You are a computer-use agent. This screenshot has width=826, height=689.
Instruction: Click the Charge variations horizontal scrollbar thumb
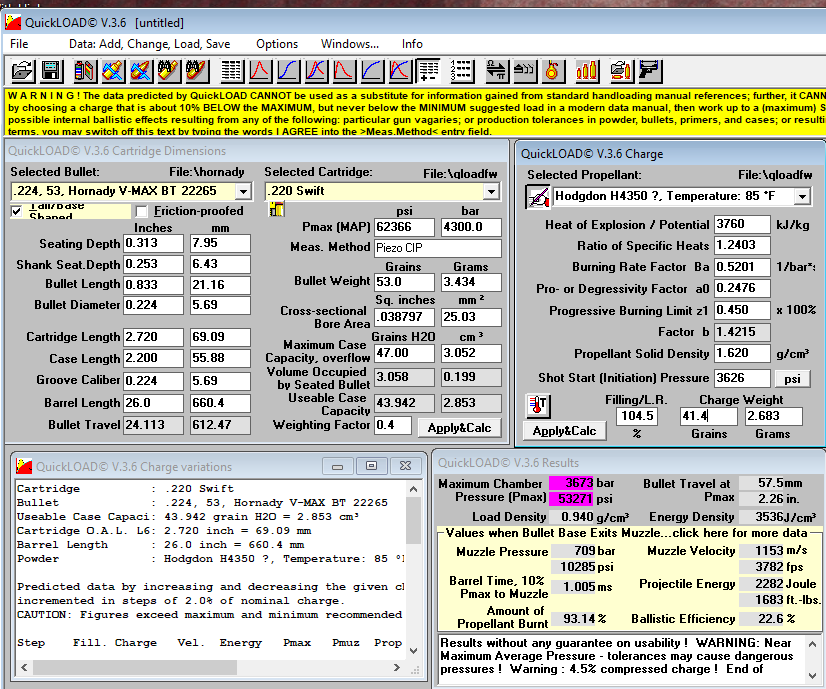tap(135, 667)
